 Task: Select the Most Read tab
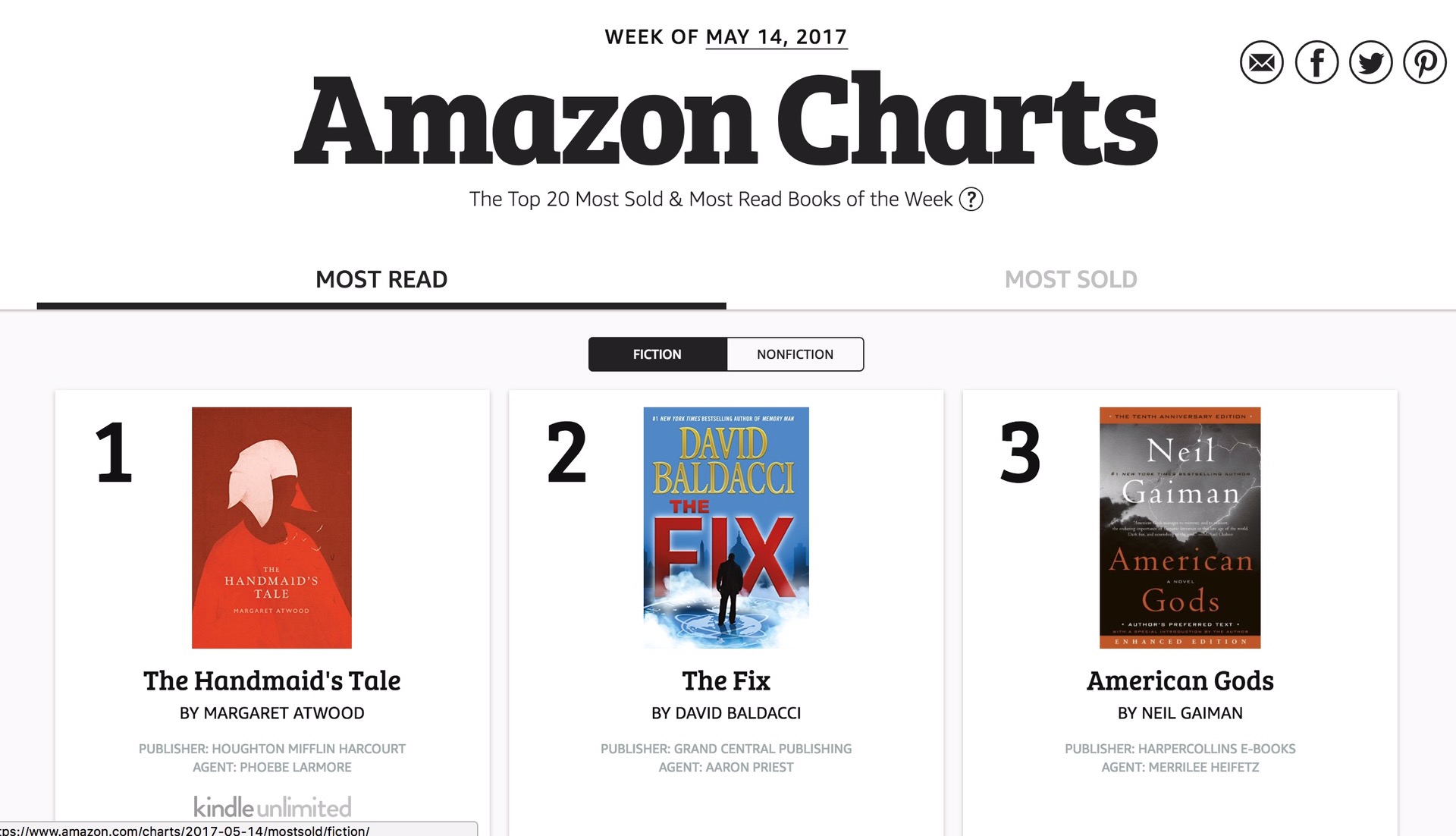pos(381,279)
